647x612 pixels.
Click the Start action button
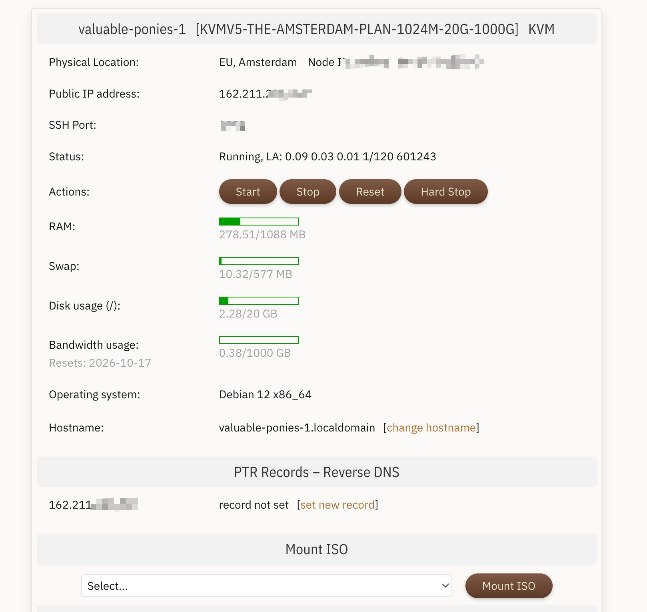coord(248,191)
